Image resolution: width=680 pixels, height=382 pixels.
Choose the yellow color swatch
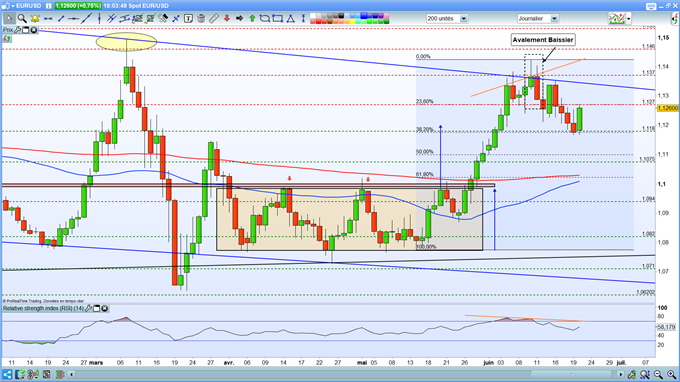click(x=352, y=21)
